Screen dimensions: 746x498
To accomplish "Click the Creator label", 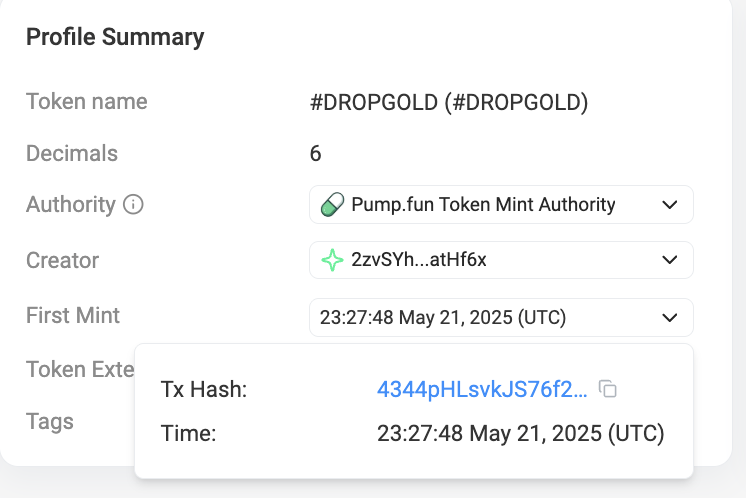I will point(62,260).
